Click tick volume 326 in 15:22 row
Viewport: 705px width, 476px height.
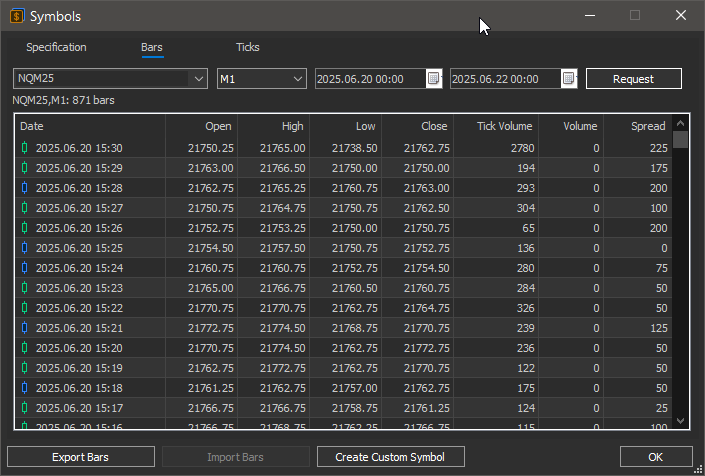pos(526,308)
